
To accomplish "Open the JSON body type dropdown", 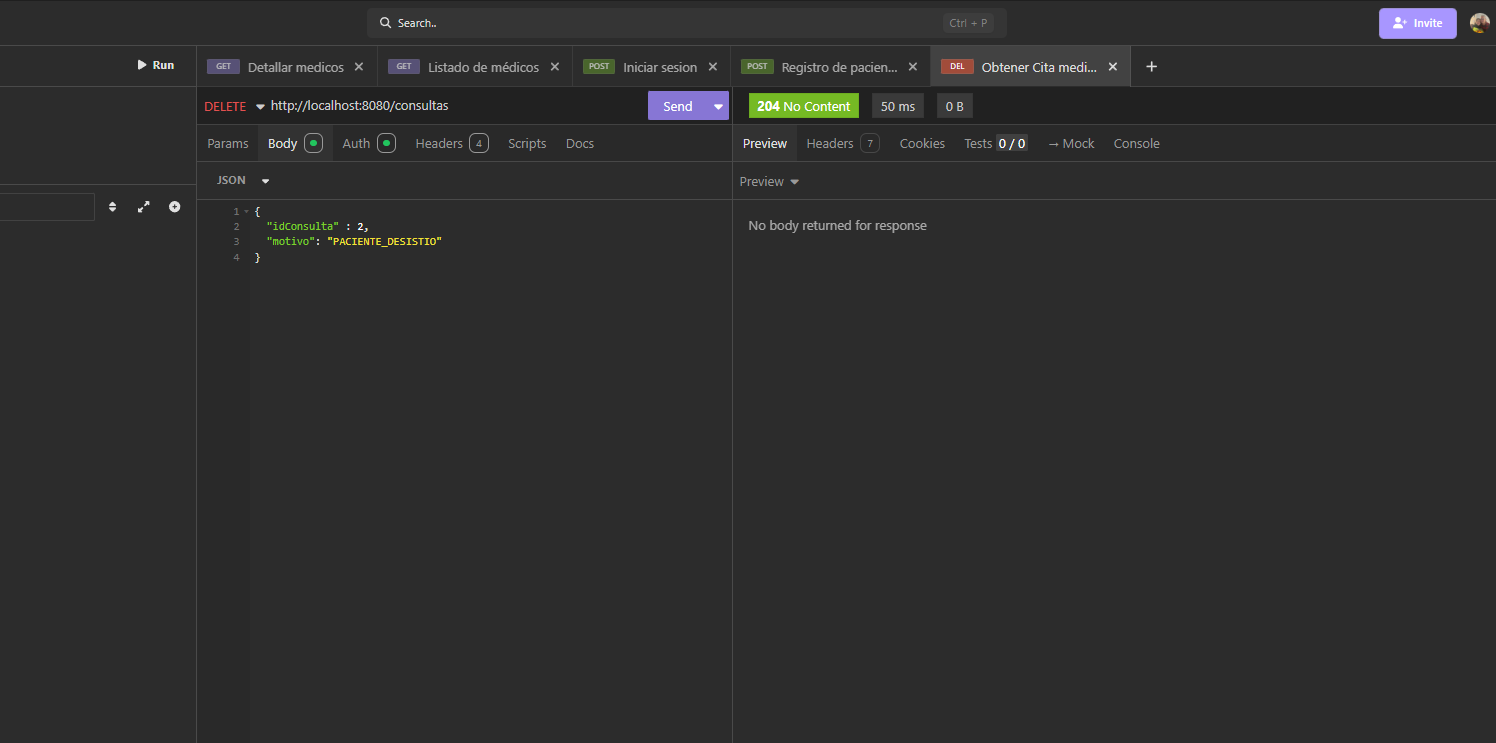I will pyautogui.click(x=243, y=180).
